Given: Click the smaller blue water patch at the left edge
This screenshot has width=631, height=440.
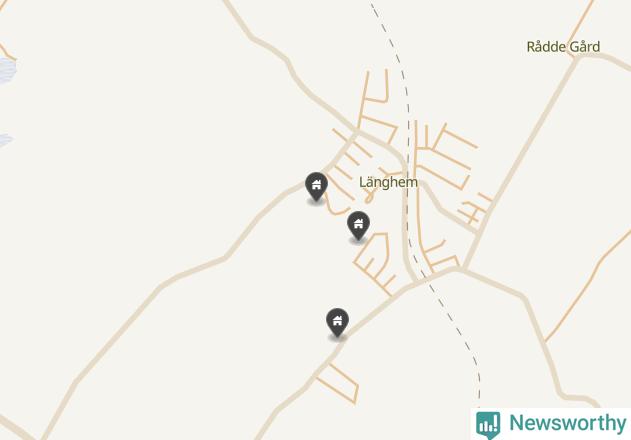Looking at the screenshot, I should [x=6, y=140].
